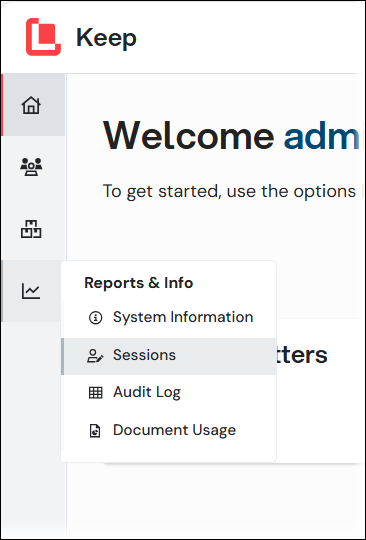Click the 'To get started' text
This screenshot has width=366, height=540.
(x=229, y=191)
